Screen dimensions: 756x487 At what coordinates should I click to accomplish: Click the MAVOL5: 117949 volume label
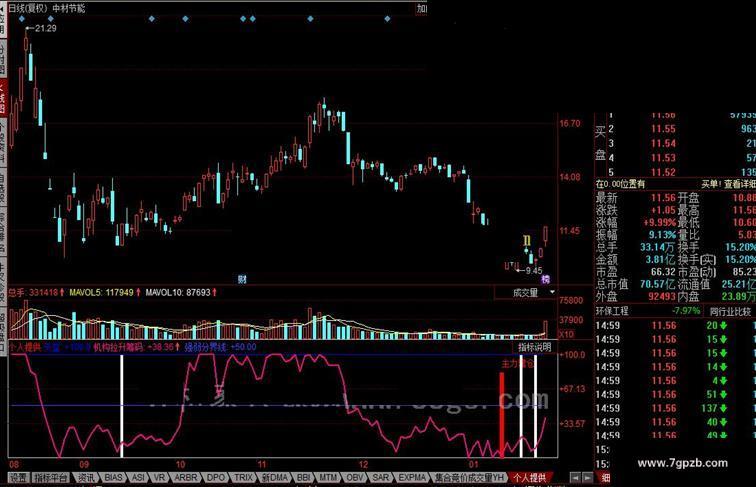point(101,292)
